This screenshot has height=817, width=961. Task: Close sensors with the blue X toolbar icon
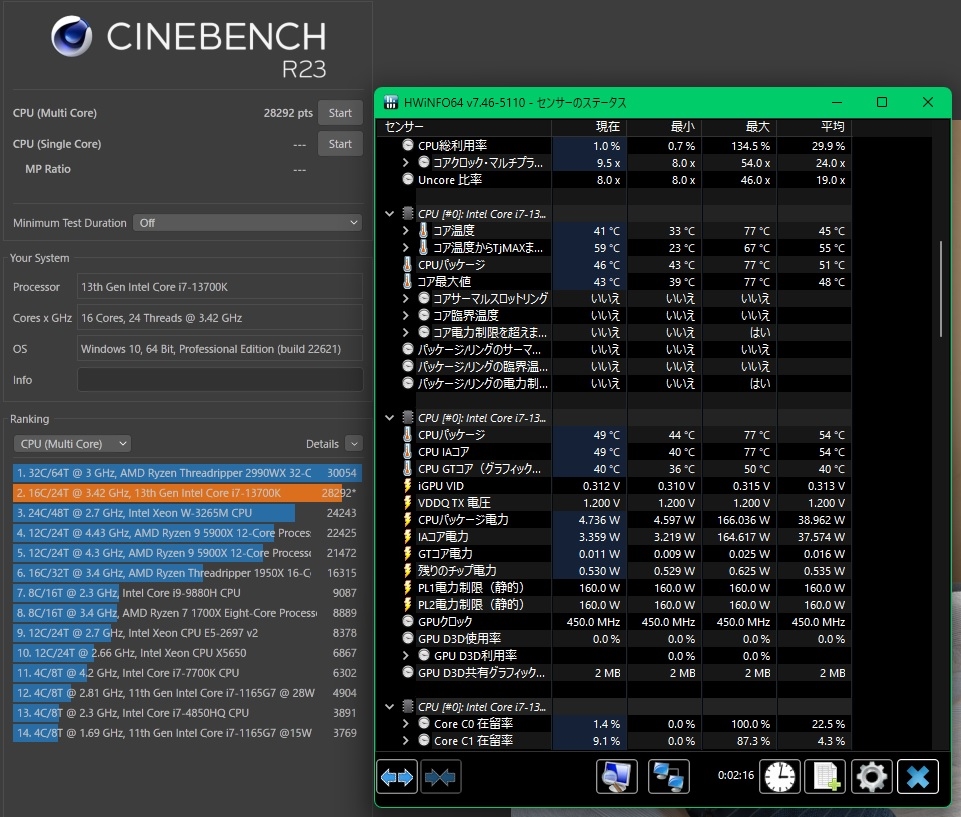coord(917,777)
